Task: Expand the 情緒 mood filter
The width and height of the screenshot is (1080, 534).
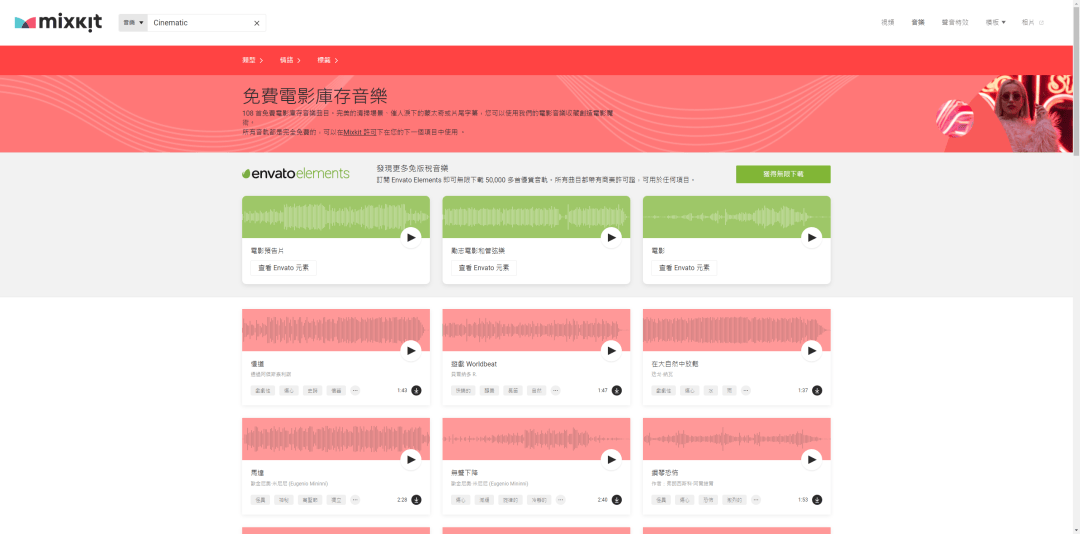Action: pos(290,60)
